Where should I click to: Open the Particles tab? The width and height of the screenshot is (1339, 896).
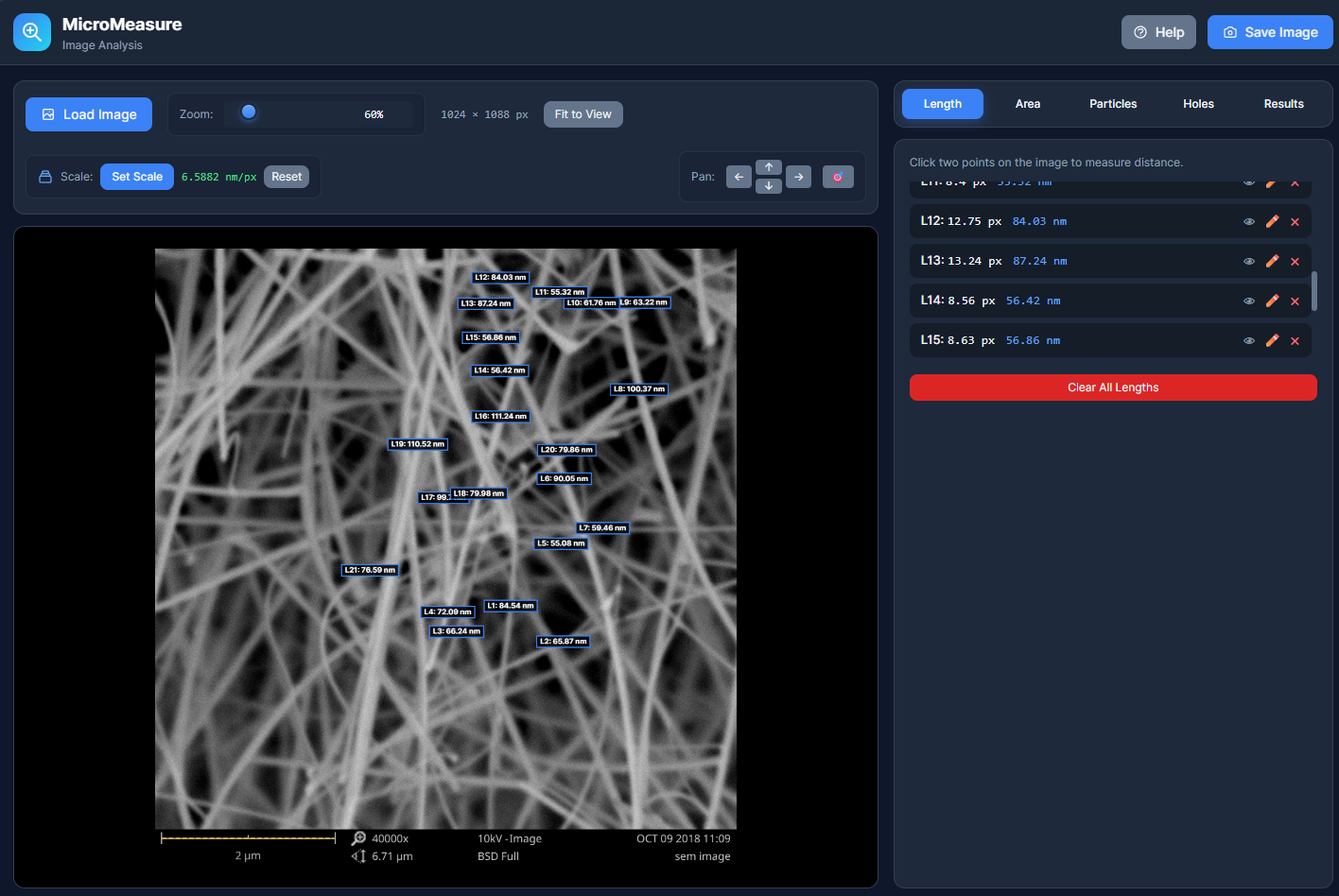[x=1113, y=104]
